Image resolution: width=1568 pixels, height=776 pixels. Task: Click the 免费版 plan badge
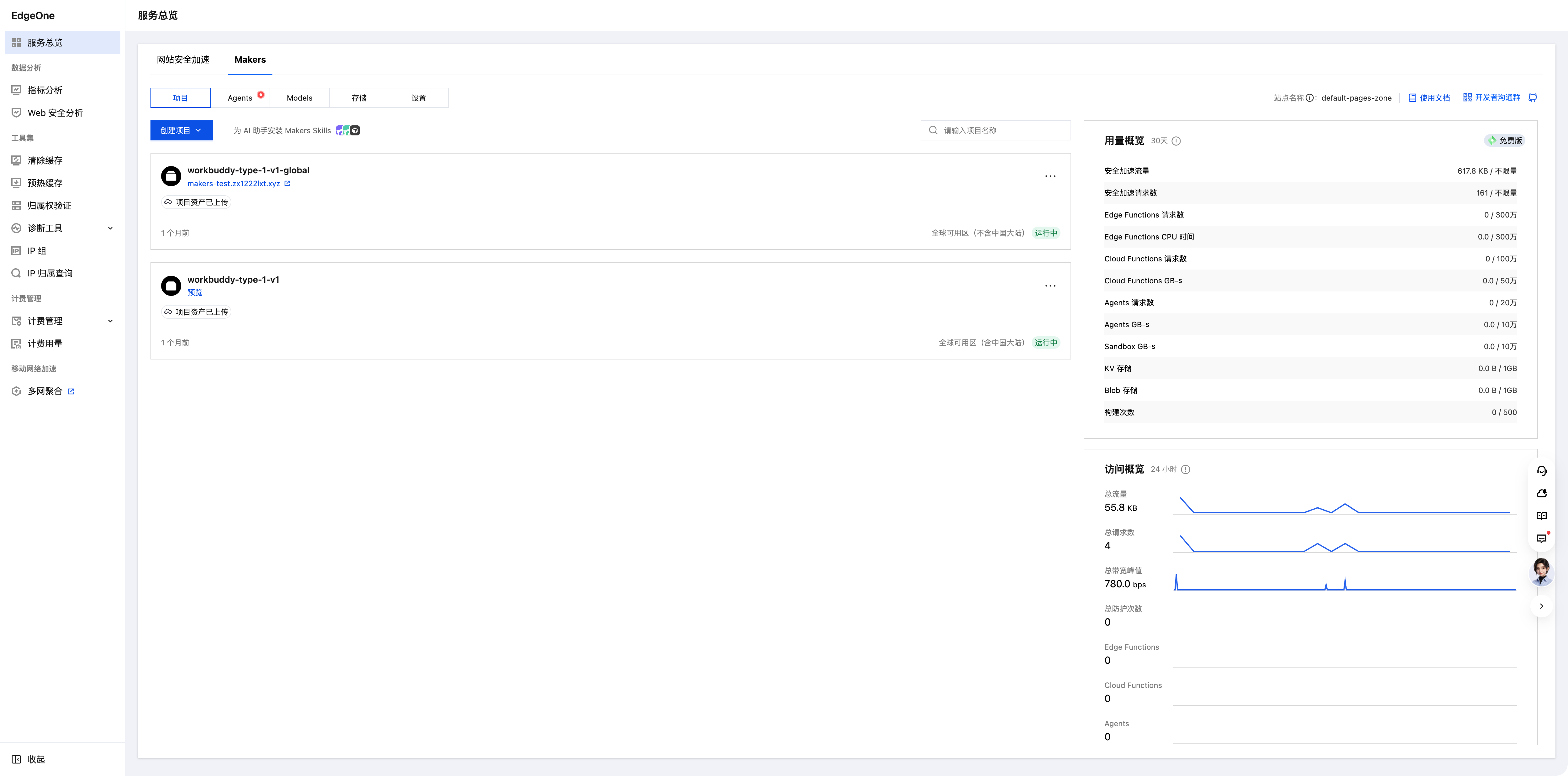click(x=1504, y=141)
